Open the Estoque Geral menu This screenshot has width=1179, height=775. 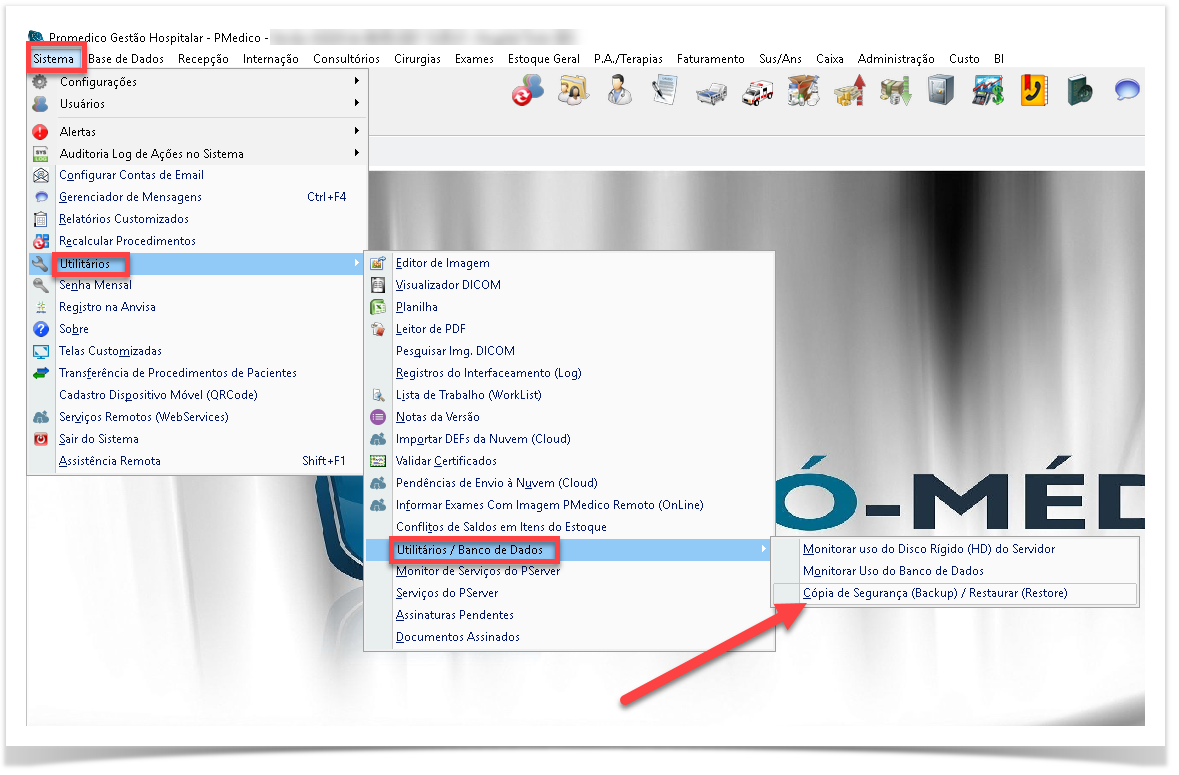tap(543, 59)
